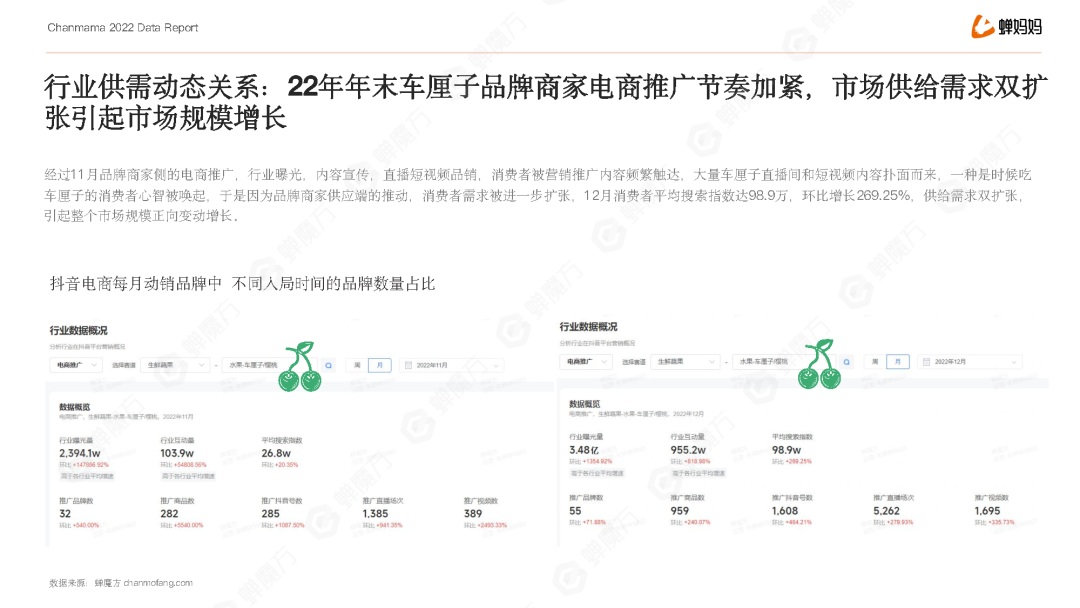
Task: Click the 平均搜索指数 value 26.8w
Action: click(276, 453)
